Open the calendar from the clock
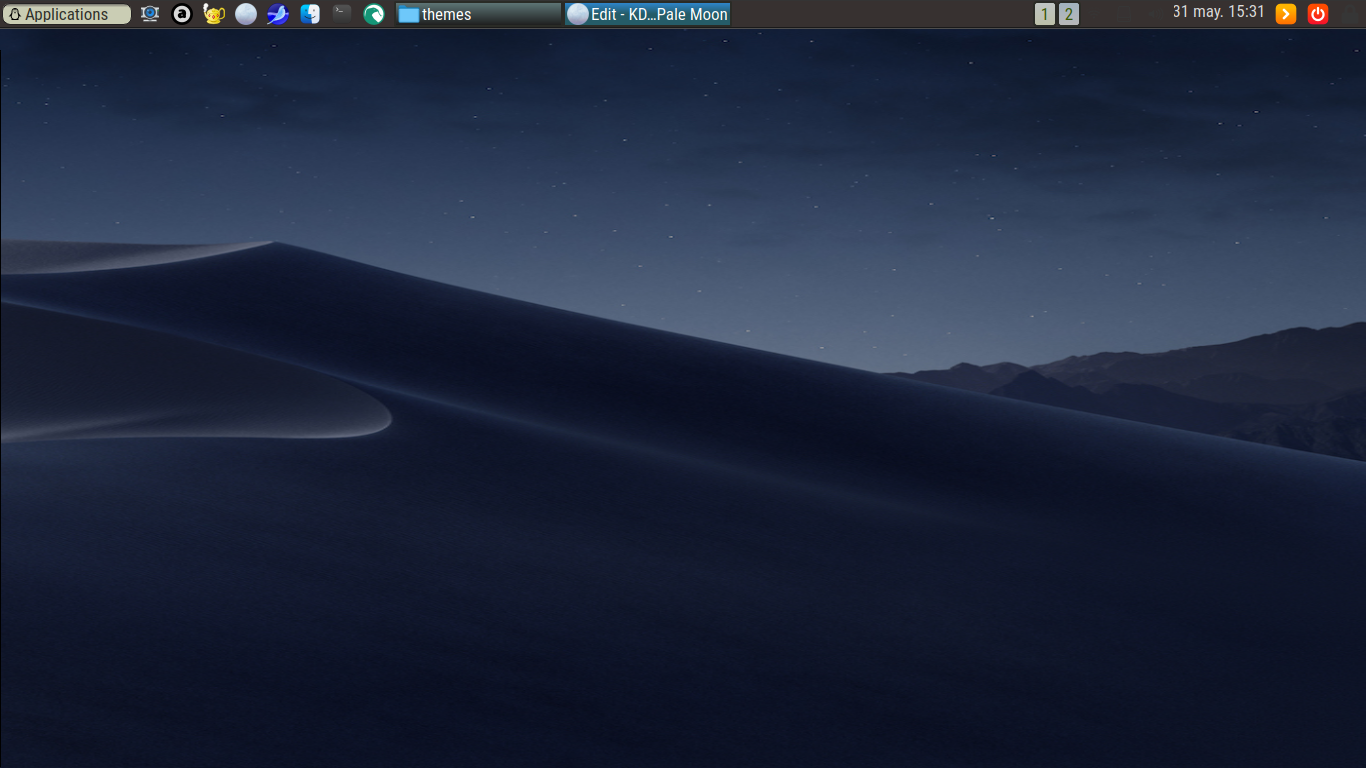1366x768 pixels. [x=1218, y=12]
